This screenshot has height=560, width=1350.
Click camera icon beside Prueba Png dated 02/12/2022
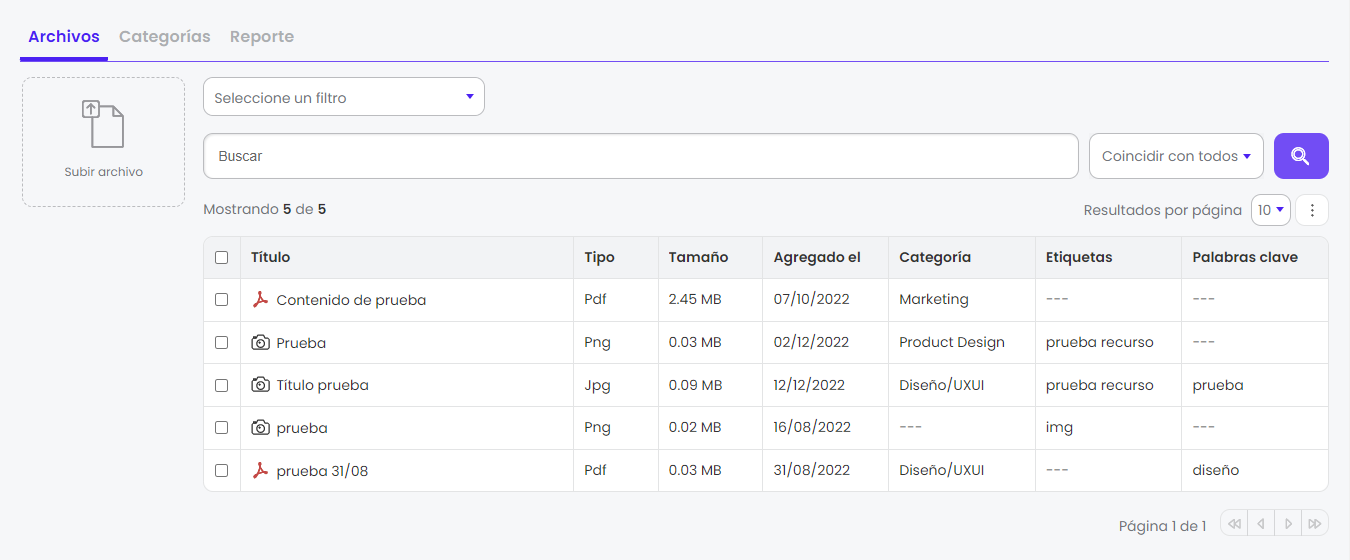tap(260, 342)
